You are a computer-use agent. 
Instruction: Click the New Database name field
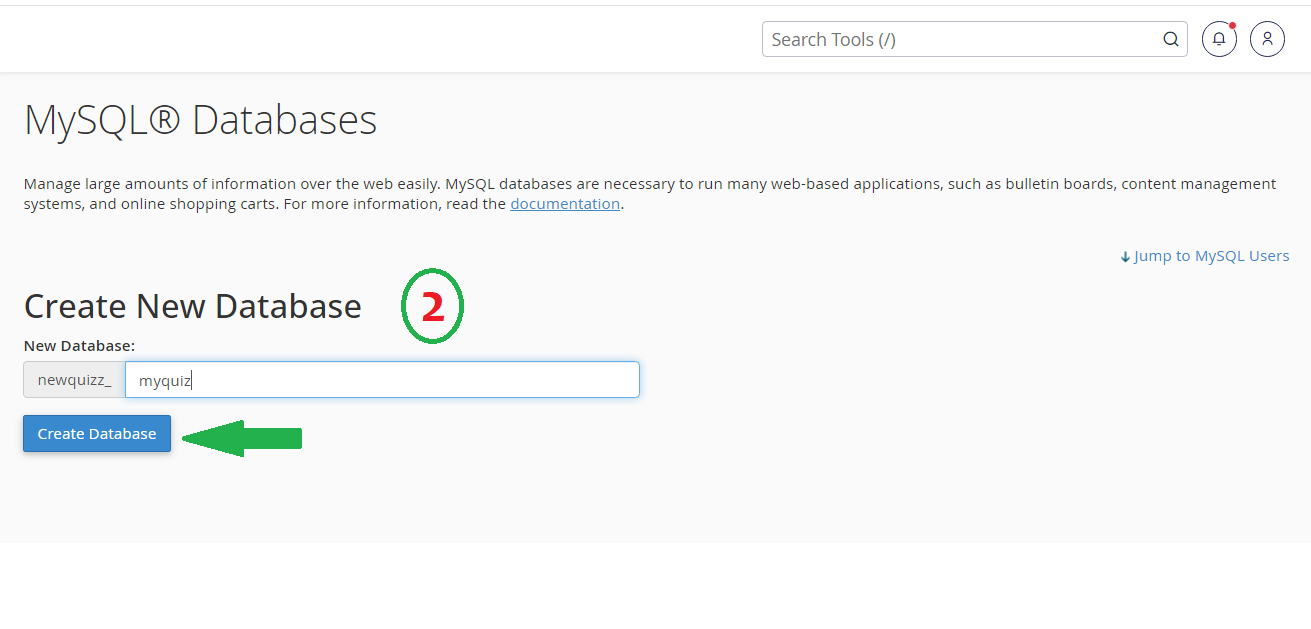click(382, 380)
